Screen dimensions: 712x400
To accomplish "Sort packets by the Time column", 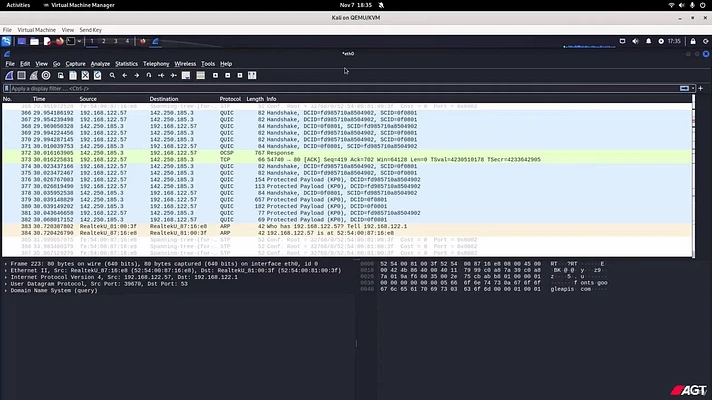I will pos(39,99).
